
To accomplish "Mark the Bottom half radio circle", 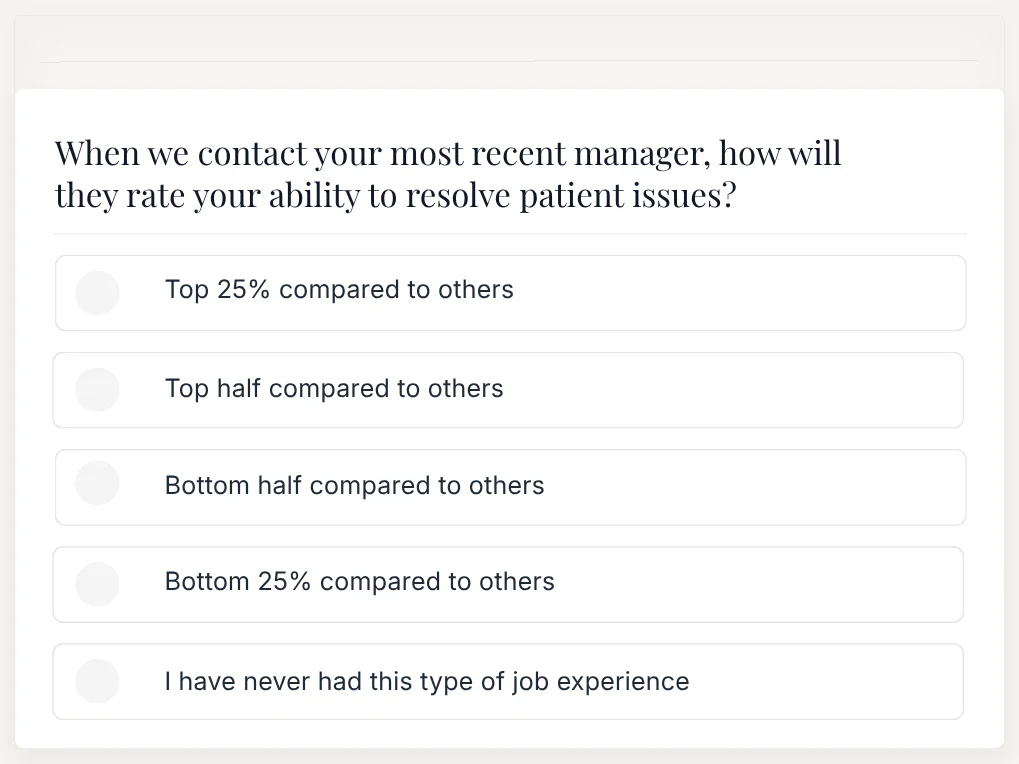I will pyautogui.click(x=97, y=483).
